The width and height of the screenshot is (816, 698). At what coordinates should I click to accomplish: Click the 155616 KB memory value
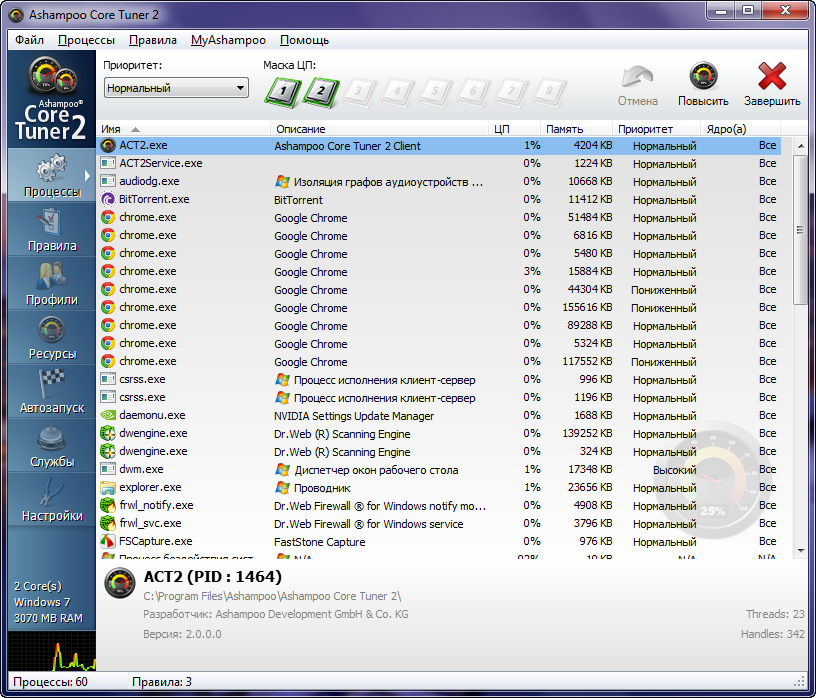click(x=587, y=308)
